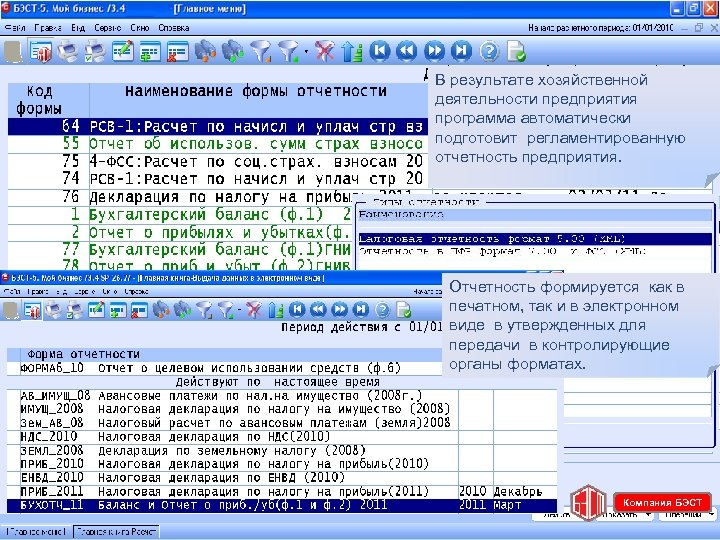
Task: Click the print icon in the lower window toolbar
Action: pyautogui.click(x=54, y=310)
